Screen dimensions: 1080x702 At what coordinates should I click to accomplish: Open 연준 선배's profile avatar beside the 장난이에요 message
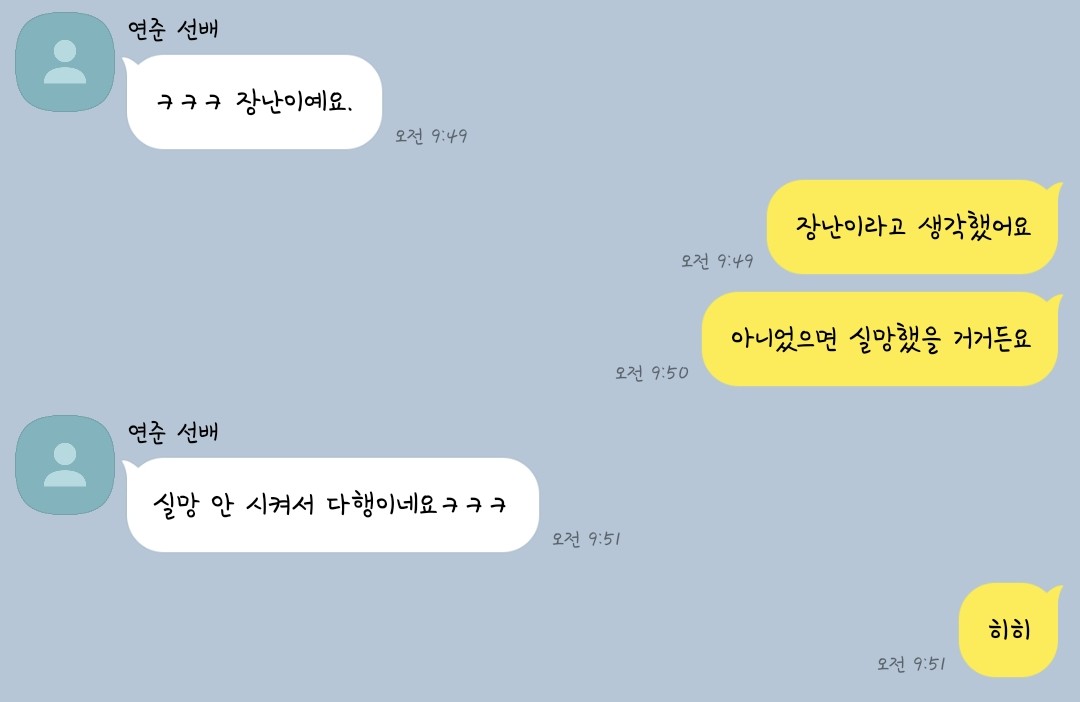(65, 62)
